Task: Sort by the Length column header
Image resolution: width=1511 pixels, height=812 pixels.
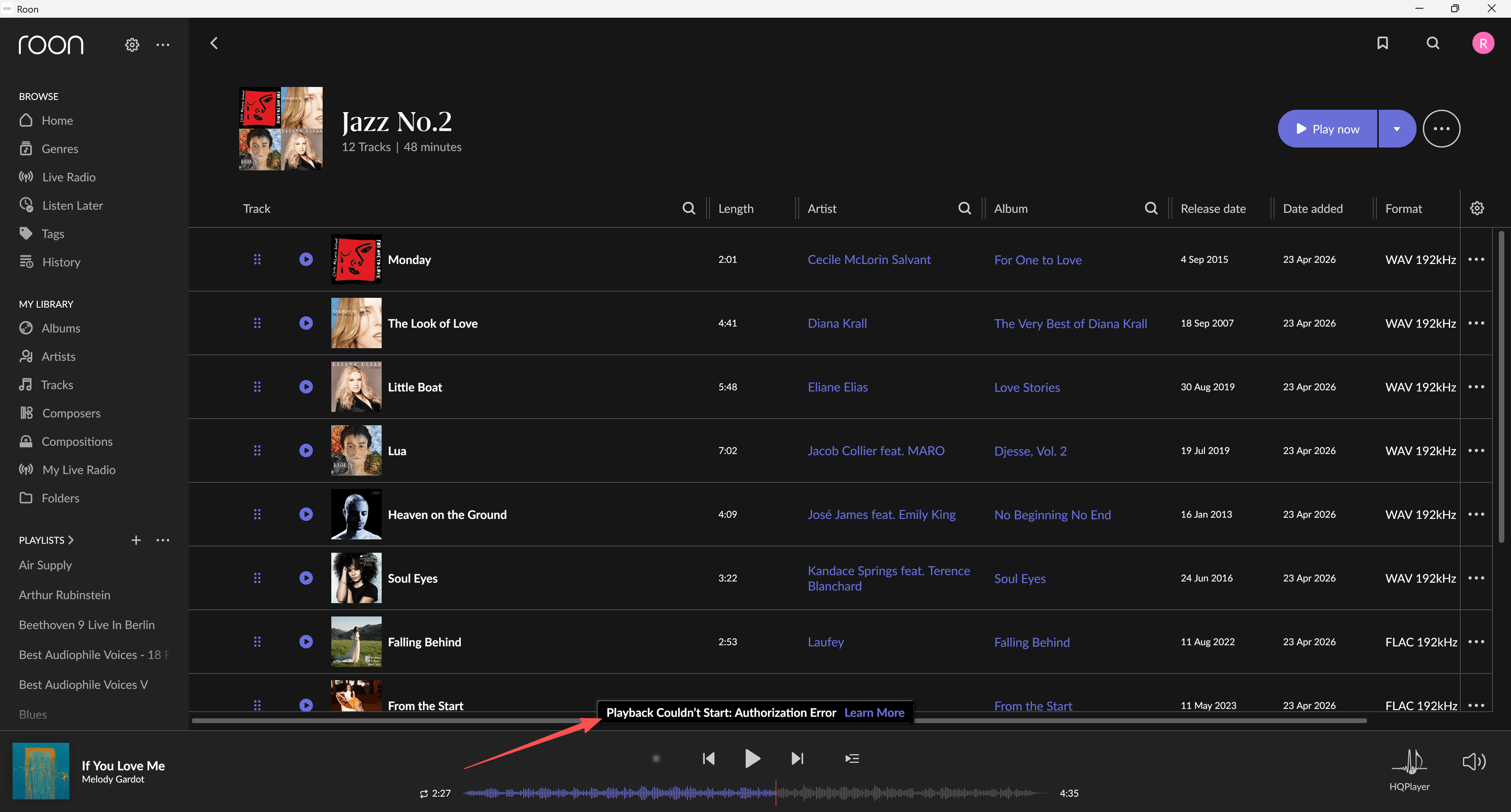Action: coord(735,208)
